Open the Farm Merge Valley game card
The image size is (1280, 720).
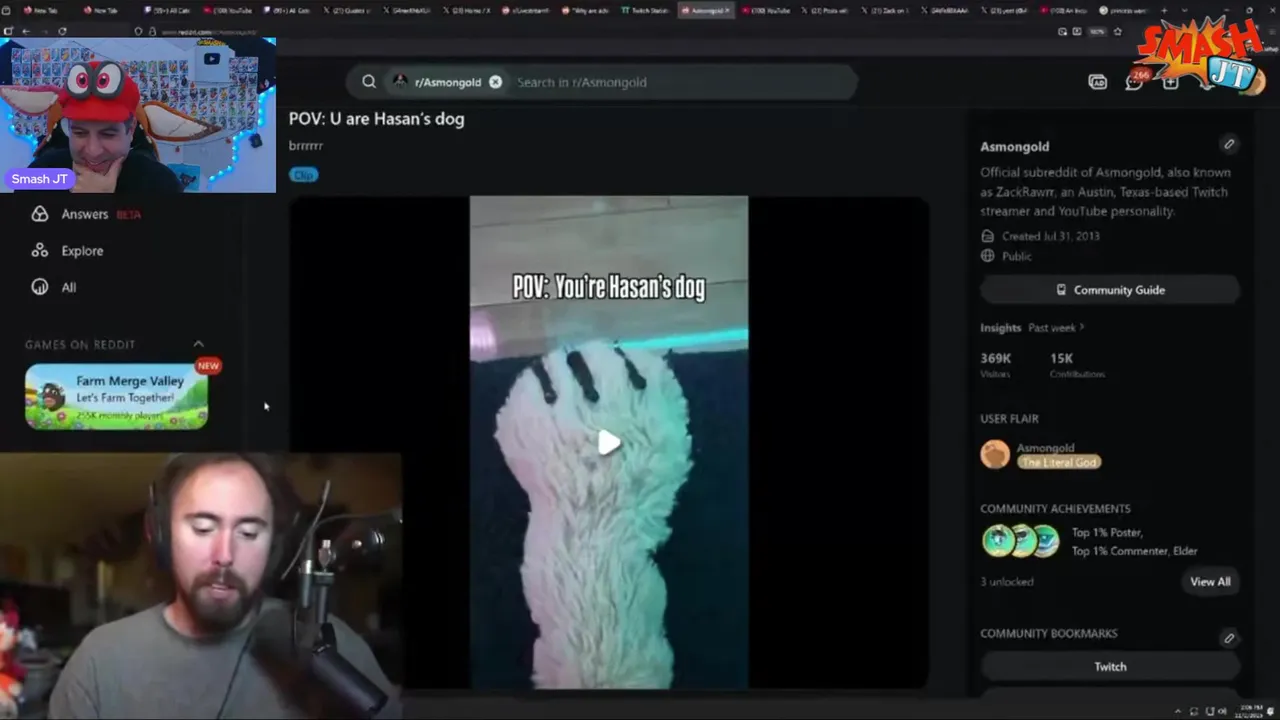[117, 396]
